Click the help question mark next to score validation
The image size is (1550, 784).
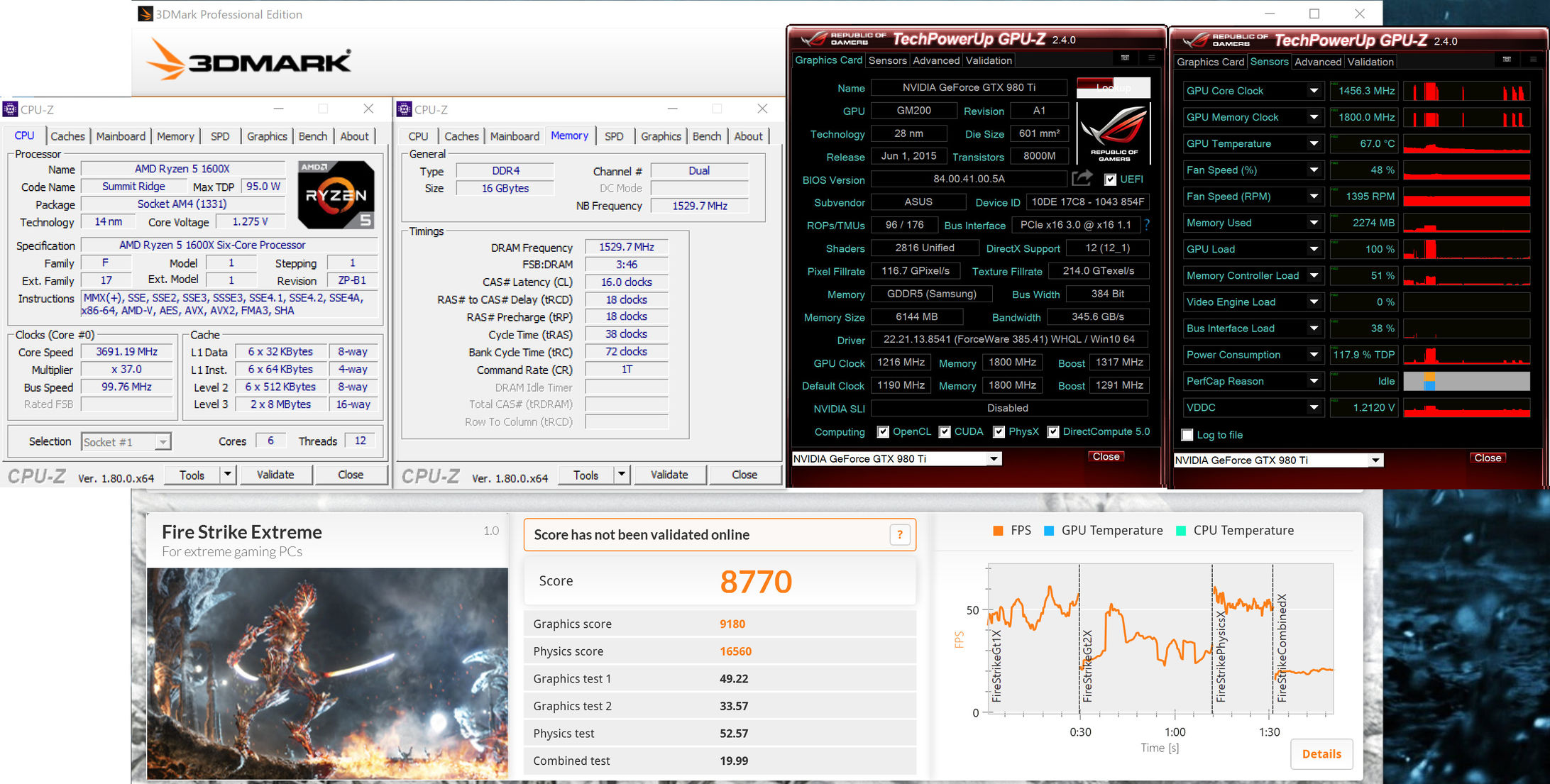[x=899, y=534]
